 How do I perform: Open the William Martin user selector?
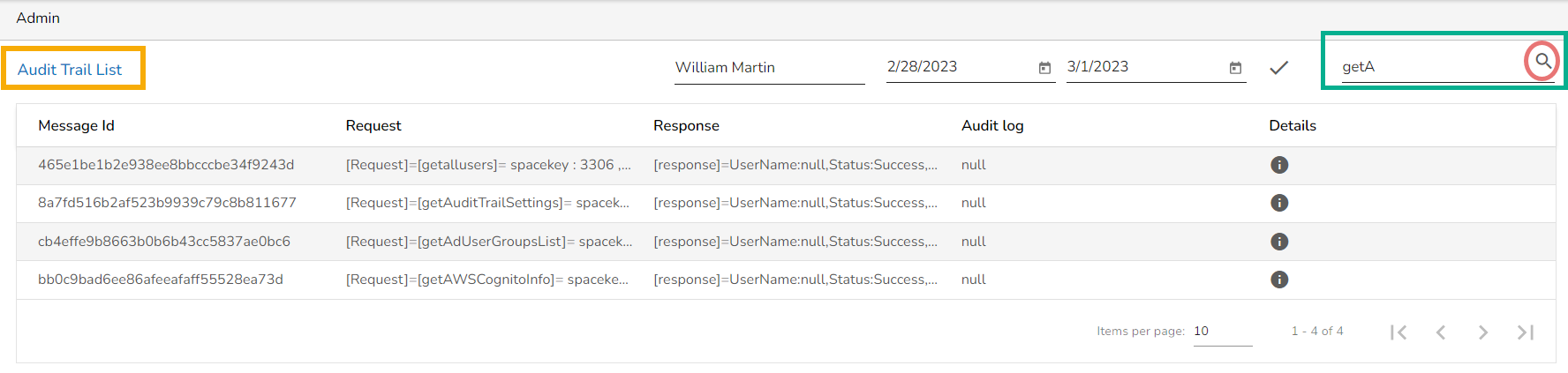(x=768, y=68)
